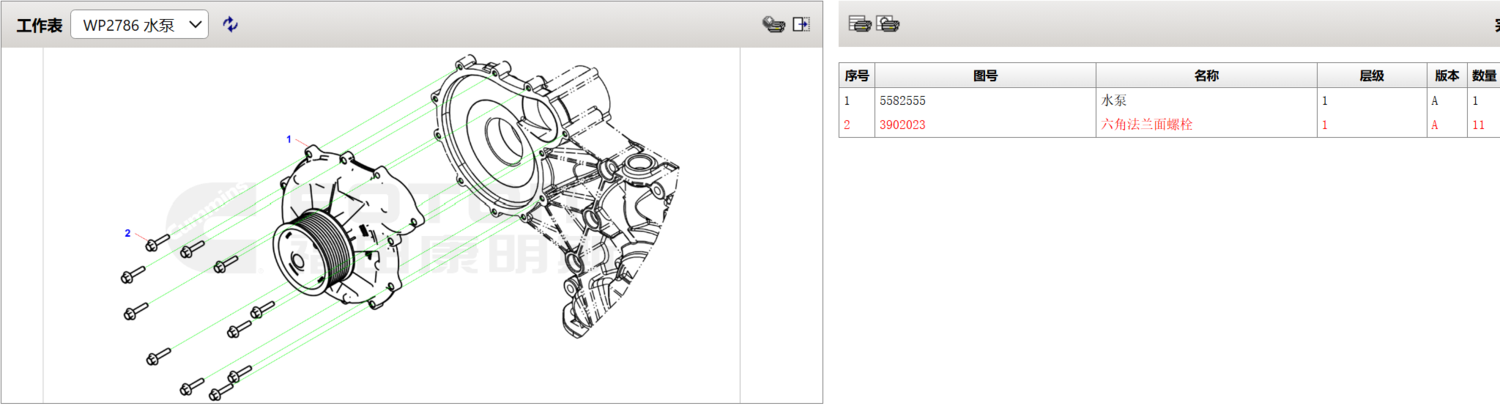Viewport: 1500px width, 406px height.
Task: Click the red 六角法兰面螺栓 row name
Action: [1147, 125]
